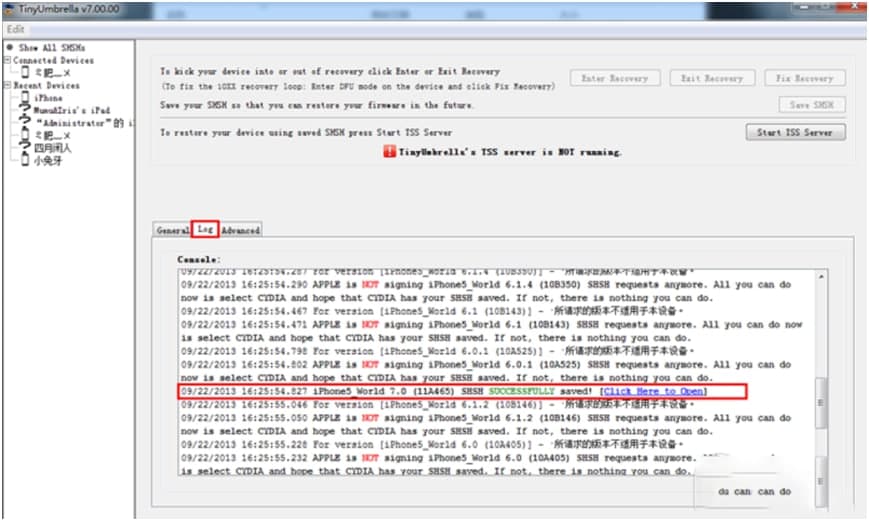This screenshot has height=521, width=869.
Task: Select the 小兔牙 device entry
Action: [48, 161]
